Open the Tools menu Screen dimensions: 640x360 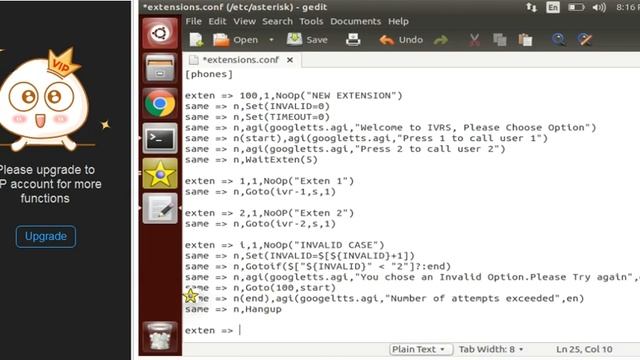coord(311,21)
